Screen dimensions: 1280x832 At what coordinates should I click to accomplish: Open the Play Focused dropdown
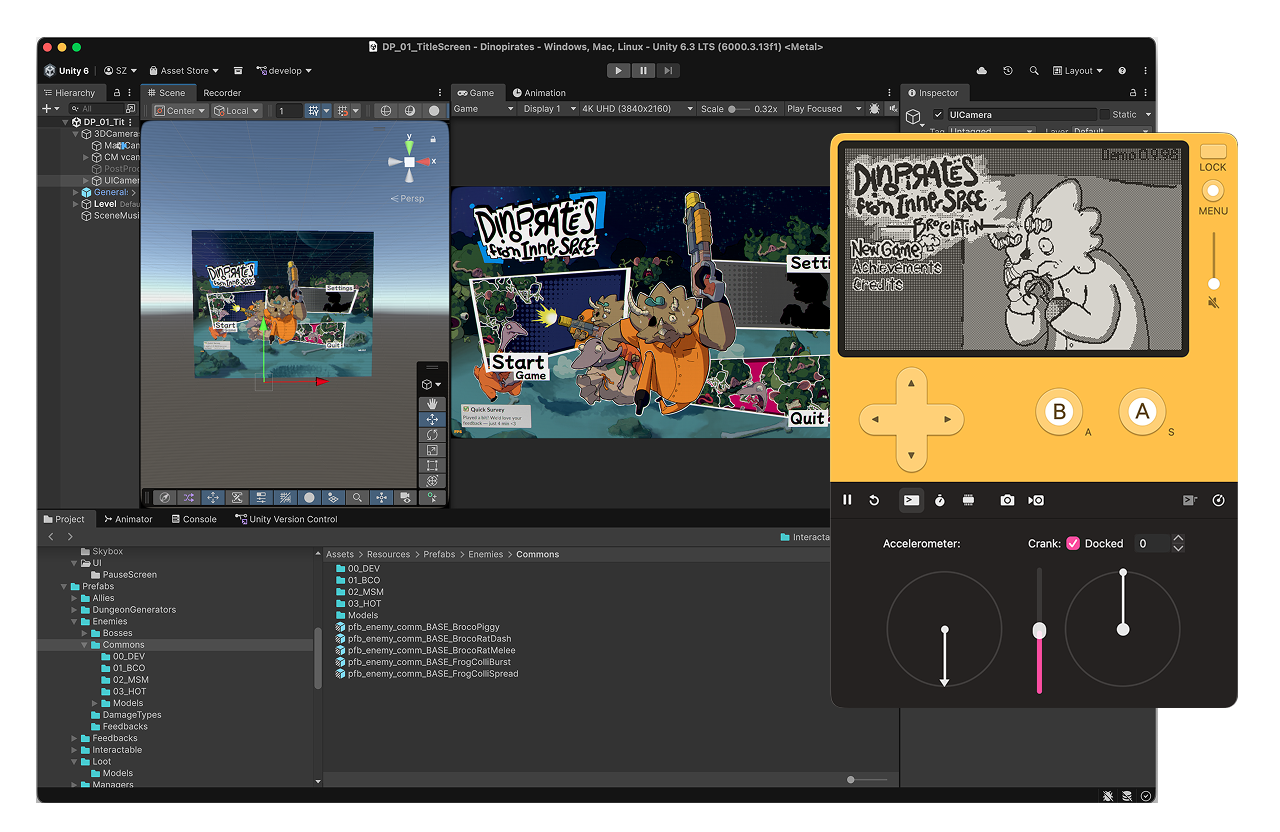pos(820,109)
